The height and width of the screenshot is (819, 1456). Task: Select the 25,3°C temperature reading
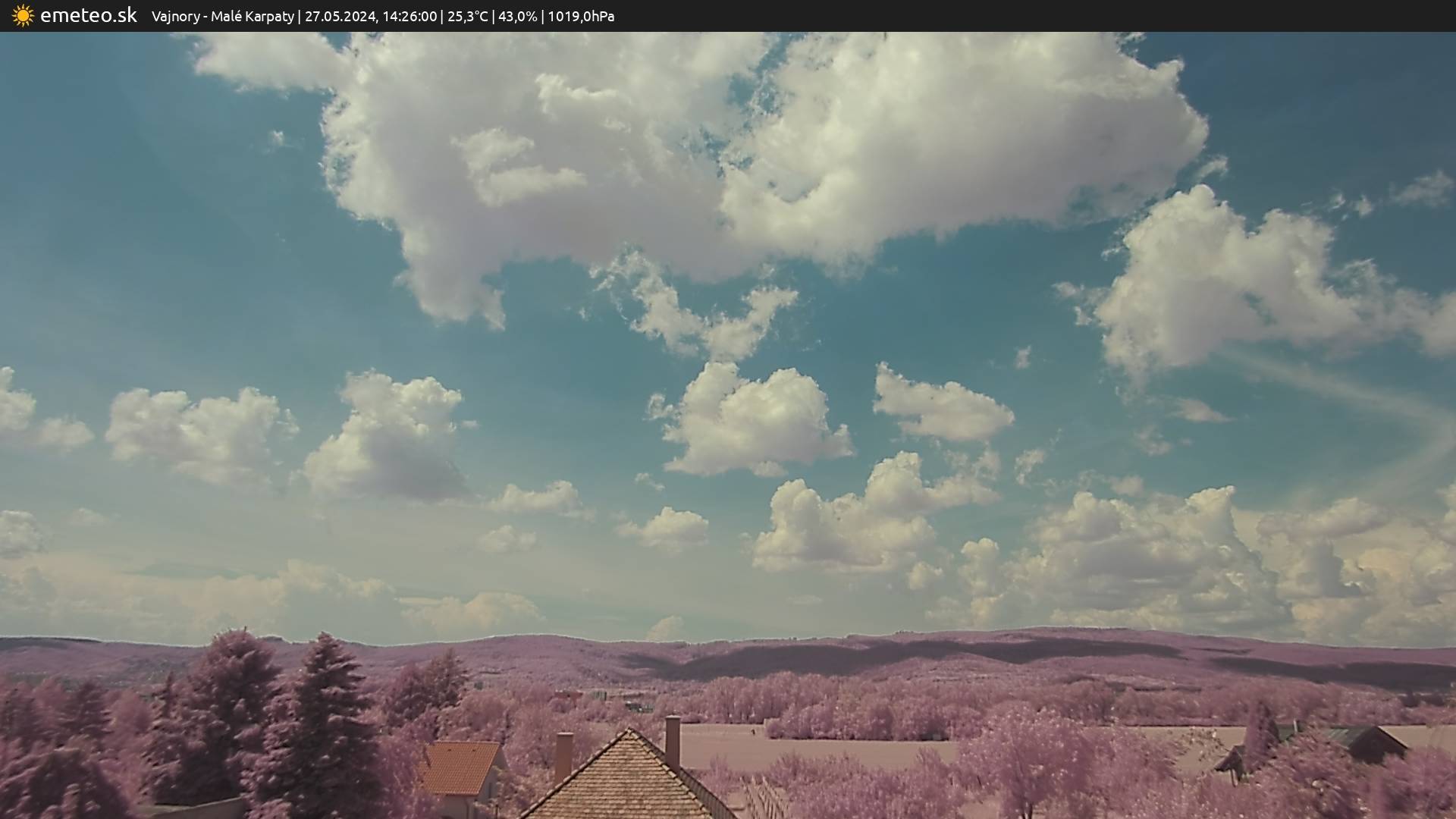467,16
